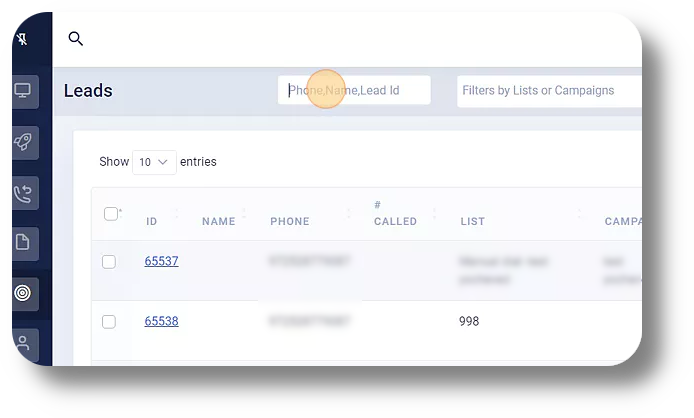
Task: Sort by the PHONE column header
Action: 290,221
